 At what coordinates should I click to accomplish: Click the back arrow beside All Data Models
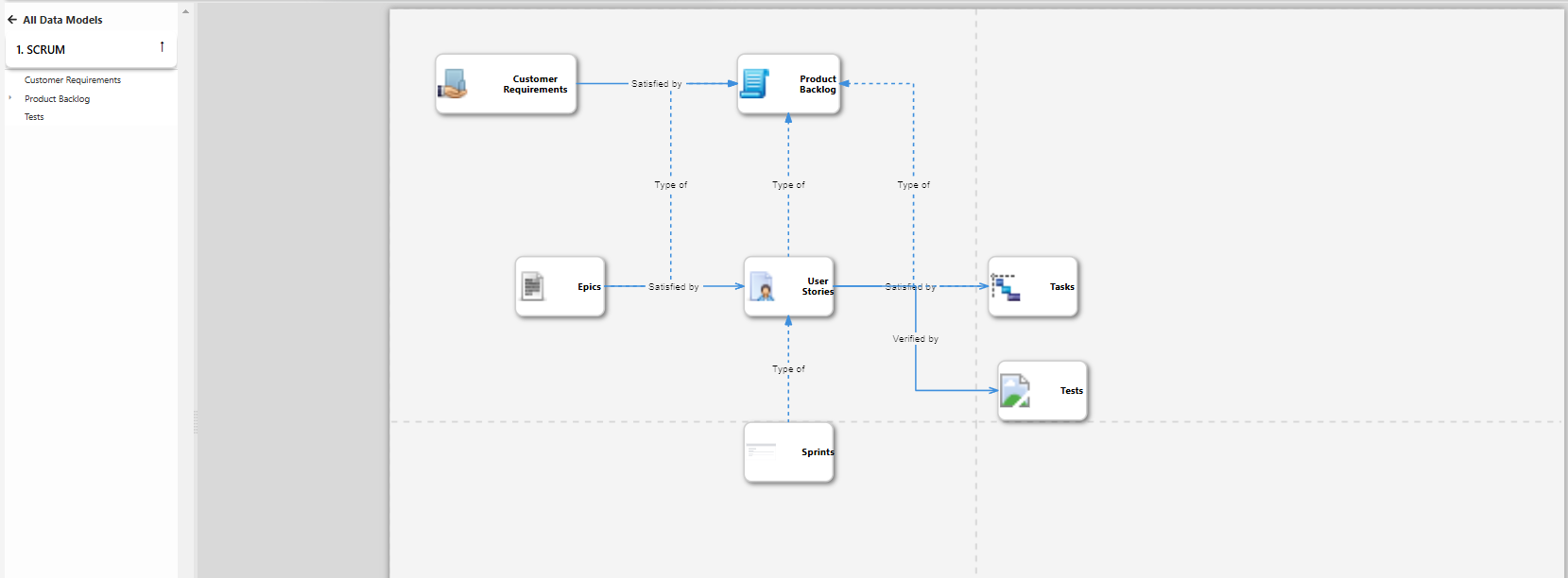[12, 20]
